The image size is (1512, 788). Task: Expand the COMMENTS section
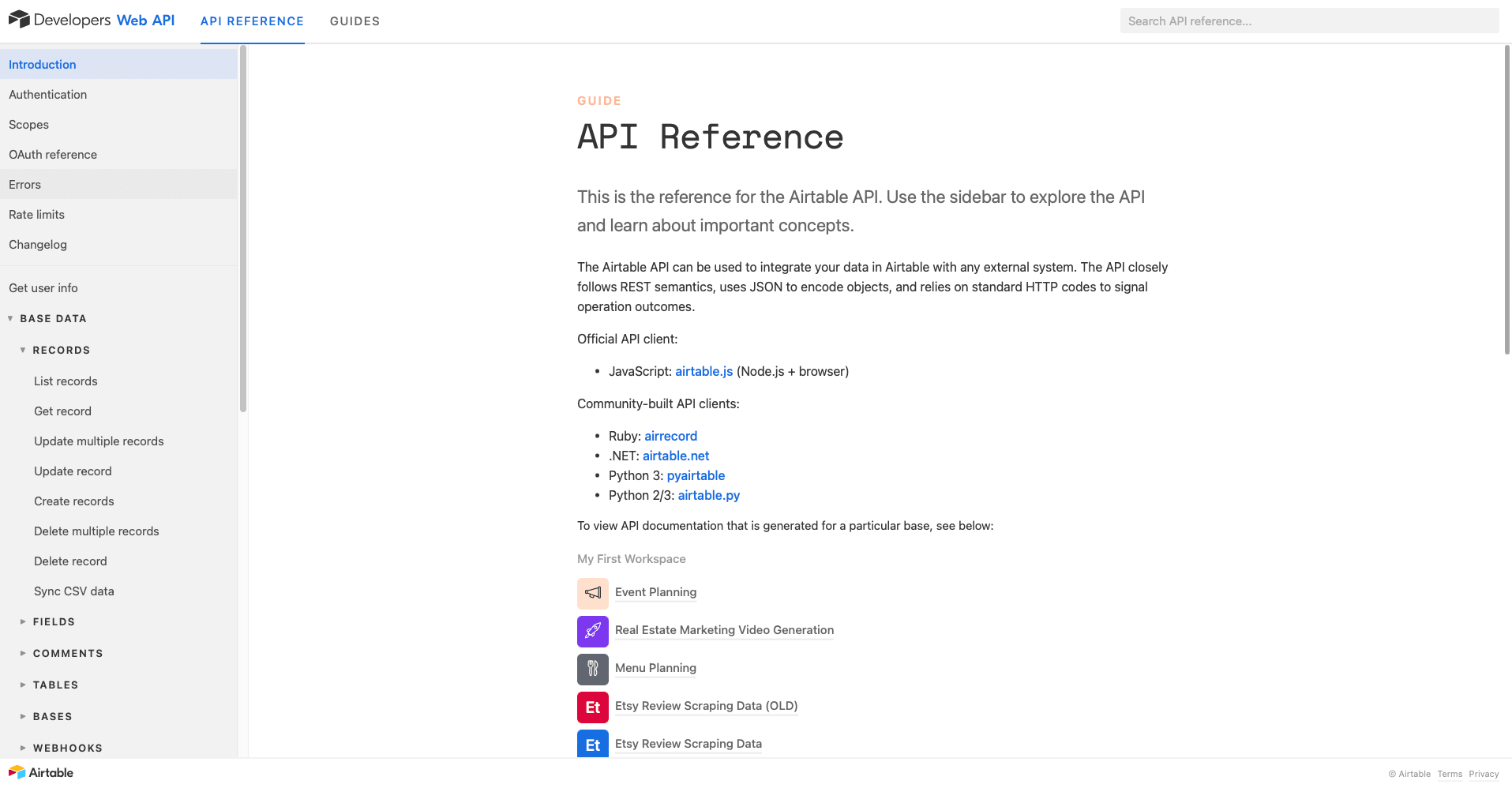coord(23,654)
